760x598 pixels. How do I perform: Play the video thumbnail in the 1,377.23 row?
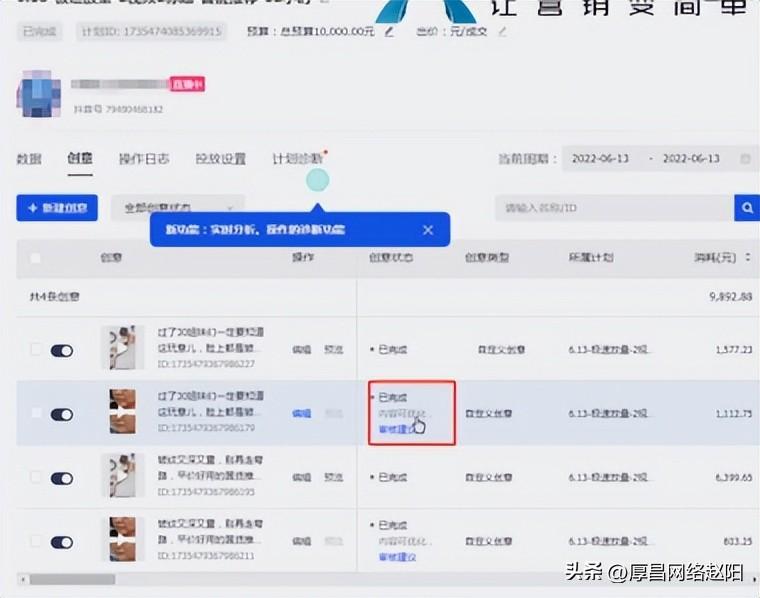pyautogui.click(x=122, y=348)
